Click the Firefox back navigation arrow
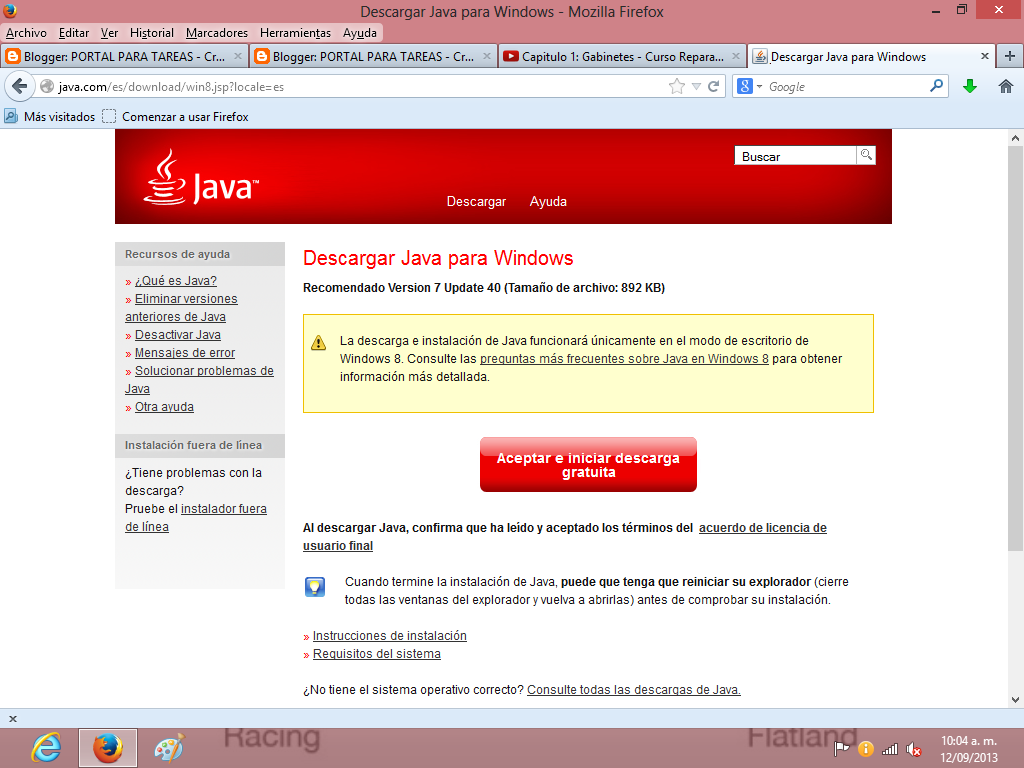The image size is (1024, 768). [x=19, y=87]
